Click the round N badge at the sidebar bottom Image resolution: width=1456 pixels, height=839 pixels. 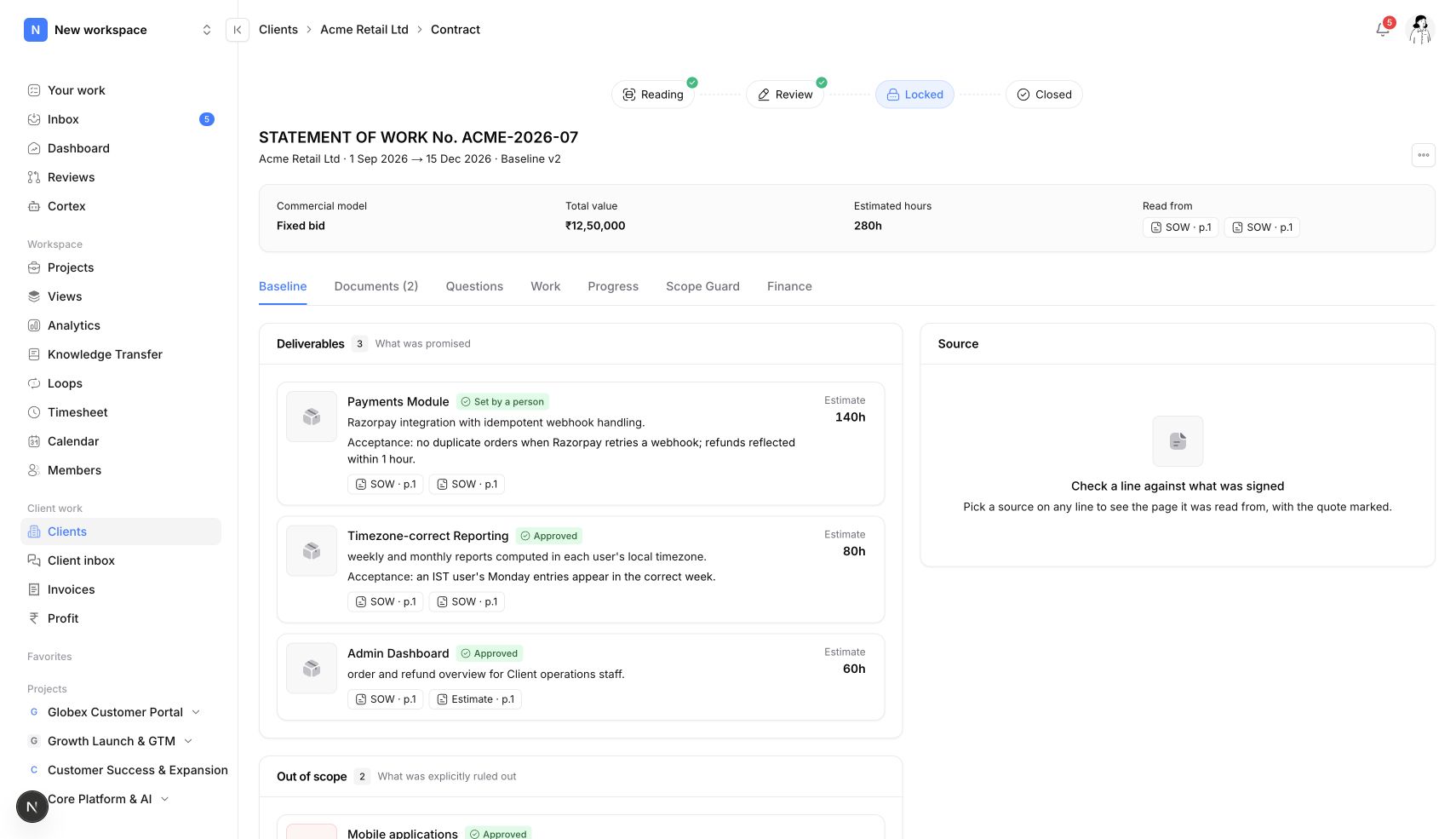32,807
